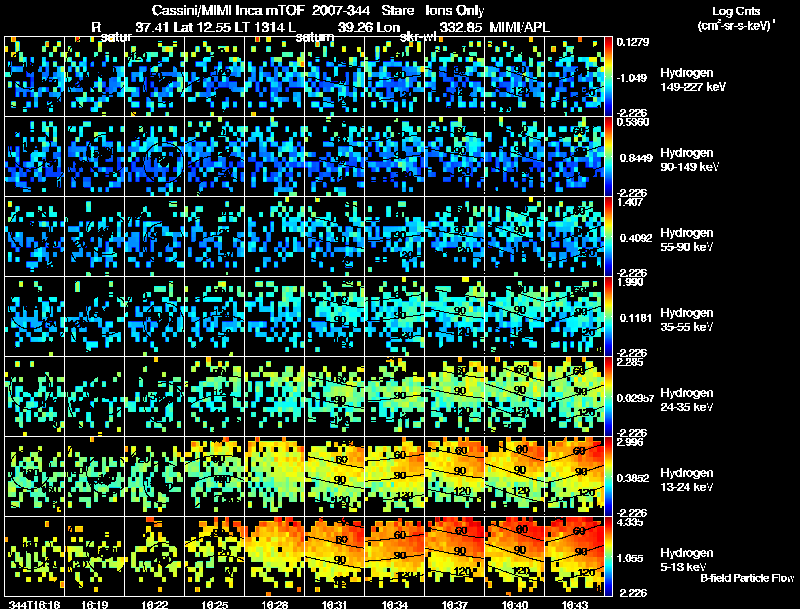Click the 55-90 keV image panel at 16:34

[x=395, y=236]
